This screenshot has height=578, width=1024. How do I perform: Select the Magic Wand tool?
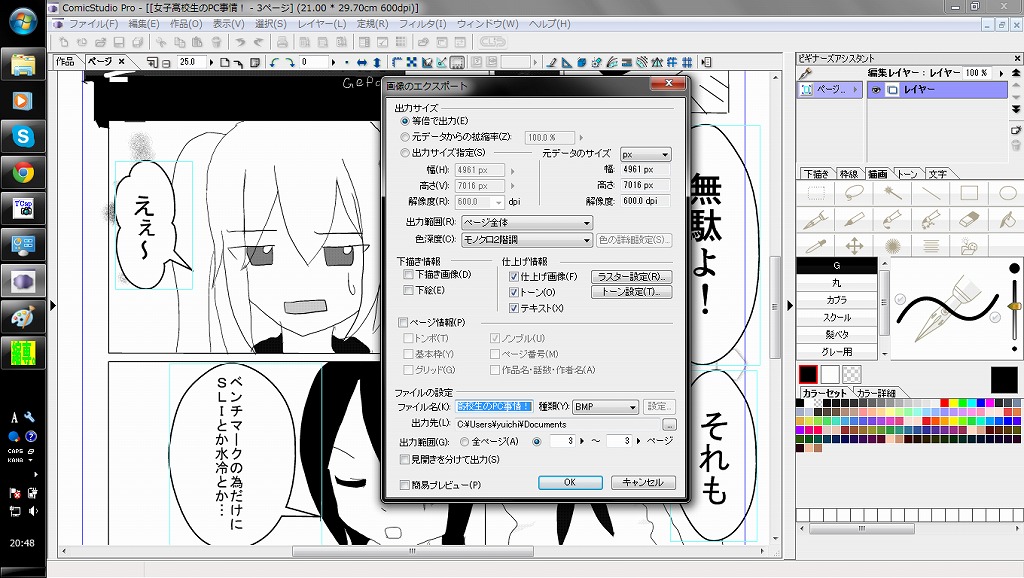click(x=892, y=194)
